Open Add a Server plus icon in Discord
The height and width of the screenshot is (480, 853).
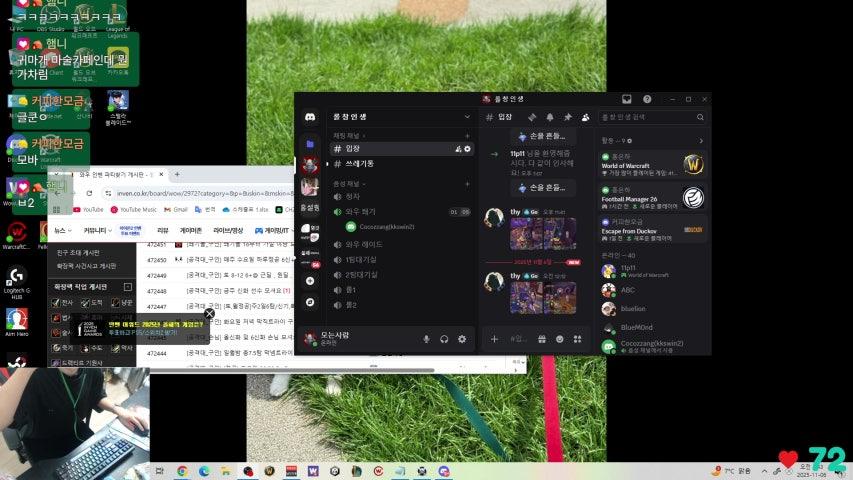(x=310, y=281)
